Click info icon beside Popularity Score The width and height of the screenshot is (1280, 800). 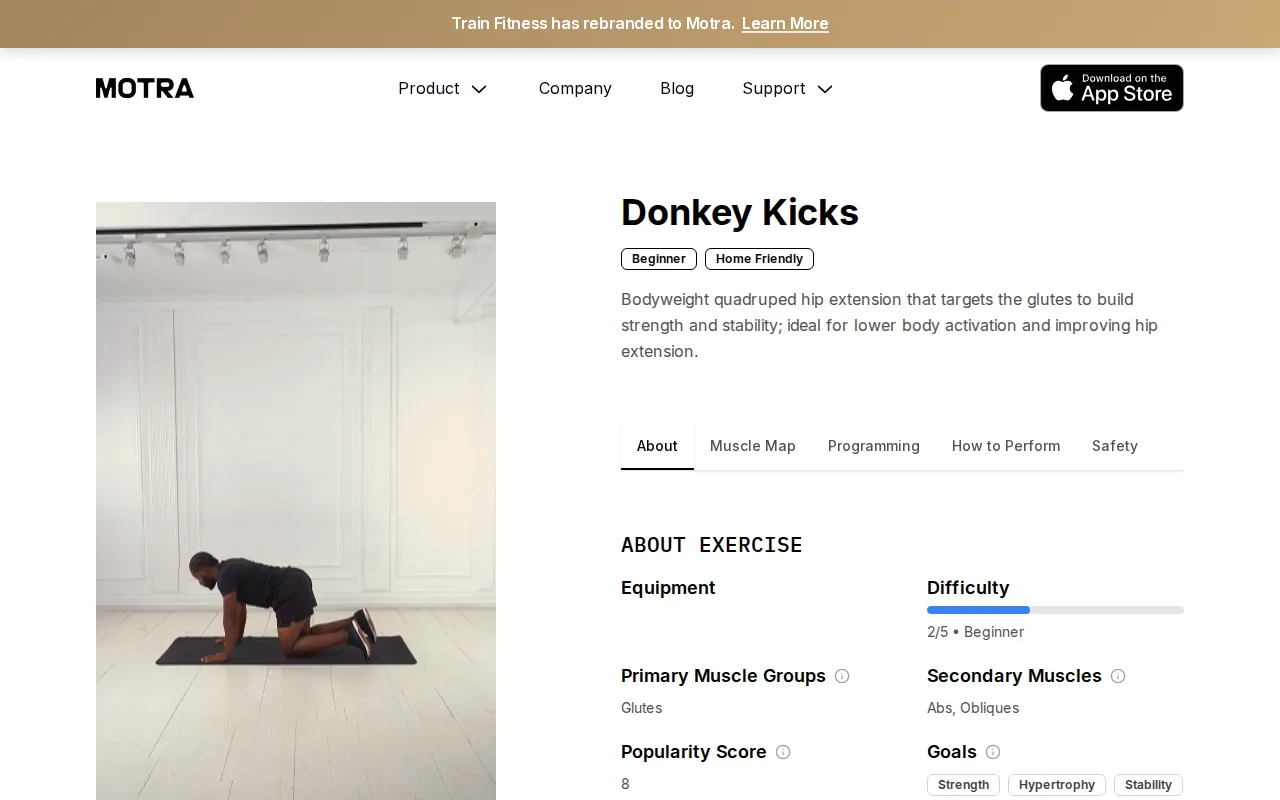point(783,752)
